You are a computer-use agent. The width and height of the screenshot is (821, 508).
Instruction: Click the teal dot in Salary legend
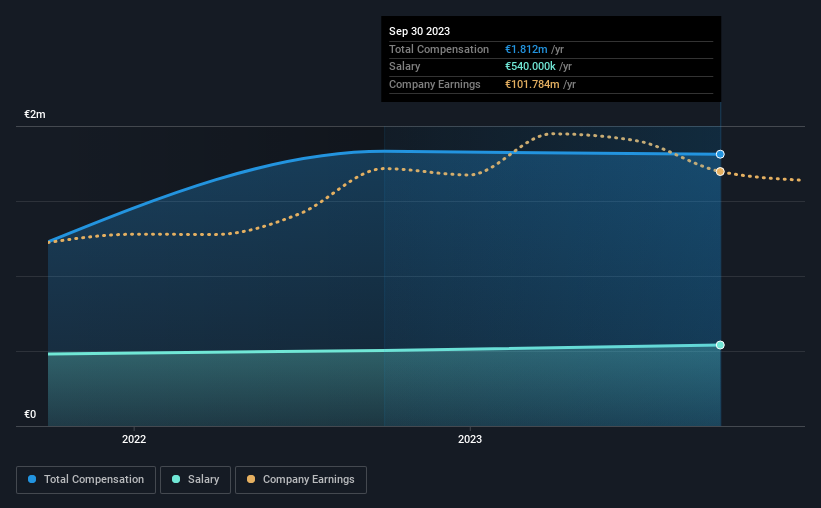coord(176,479)
